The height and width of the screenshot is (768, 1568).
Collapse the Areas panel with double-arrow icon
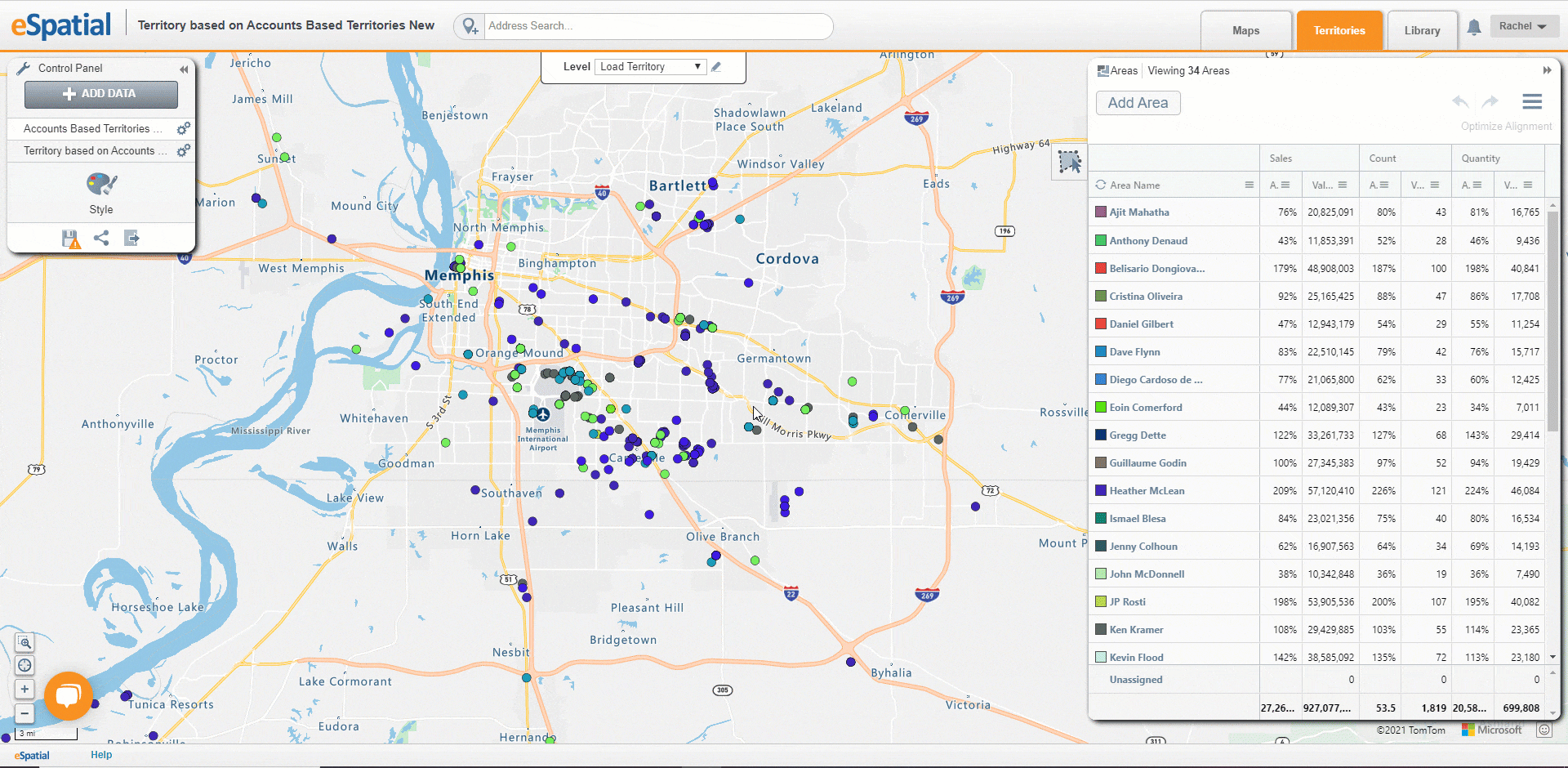1547,70
